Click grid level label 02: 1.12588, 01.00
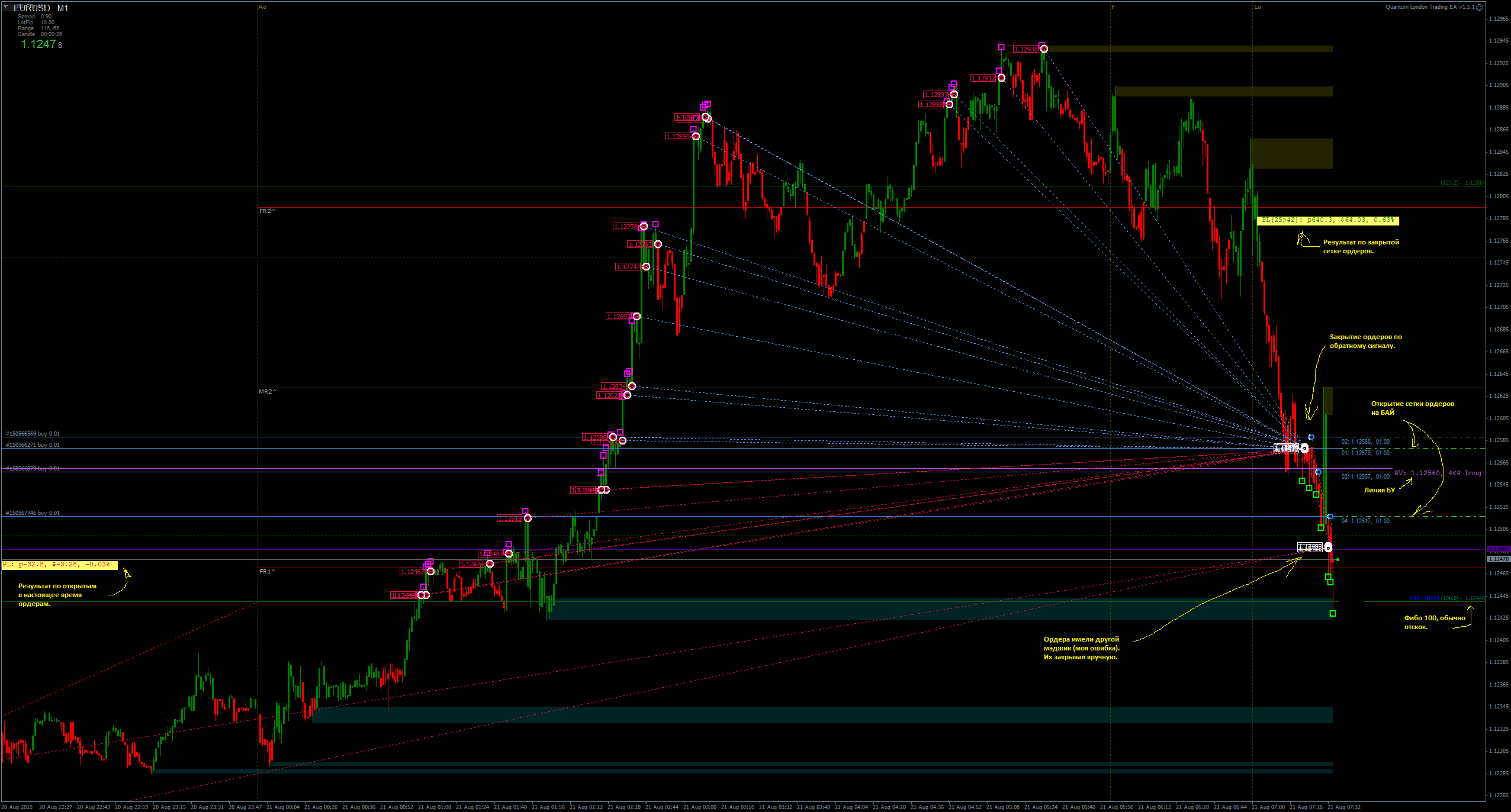 (1365, 442)
